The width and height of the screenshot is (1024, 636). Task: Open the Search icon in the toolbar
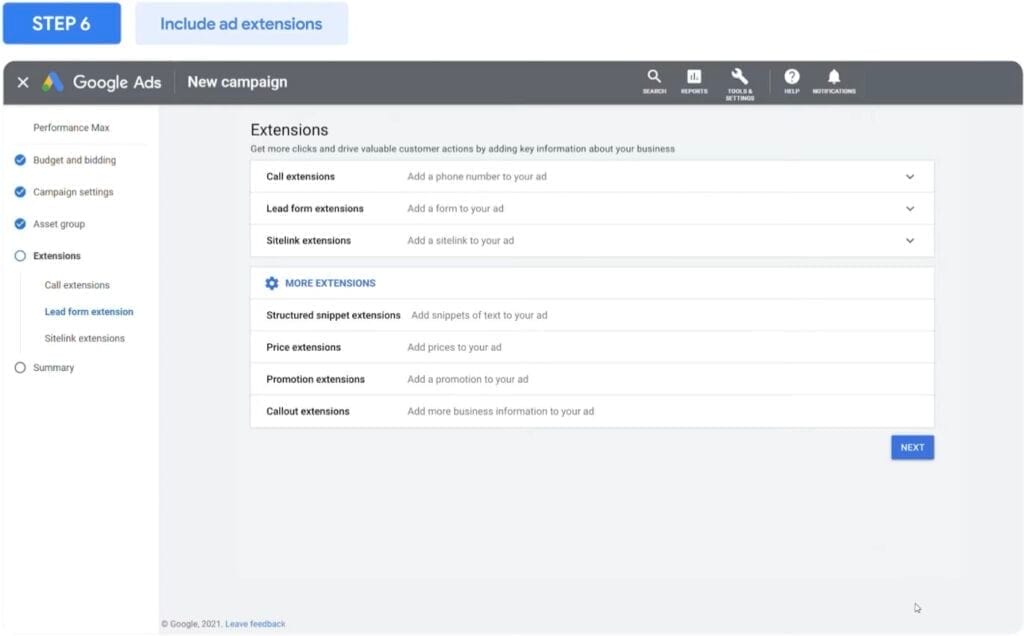[654, 80]
